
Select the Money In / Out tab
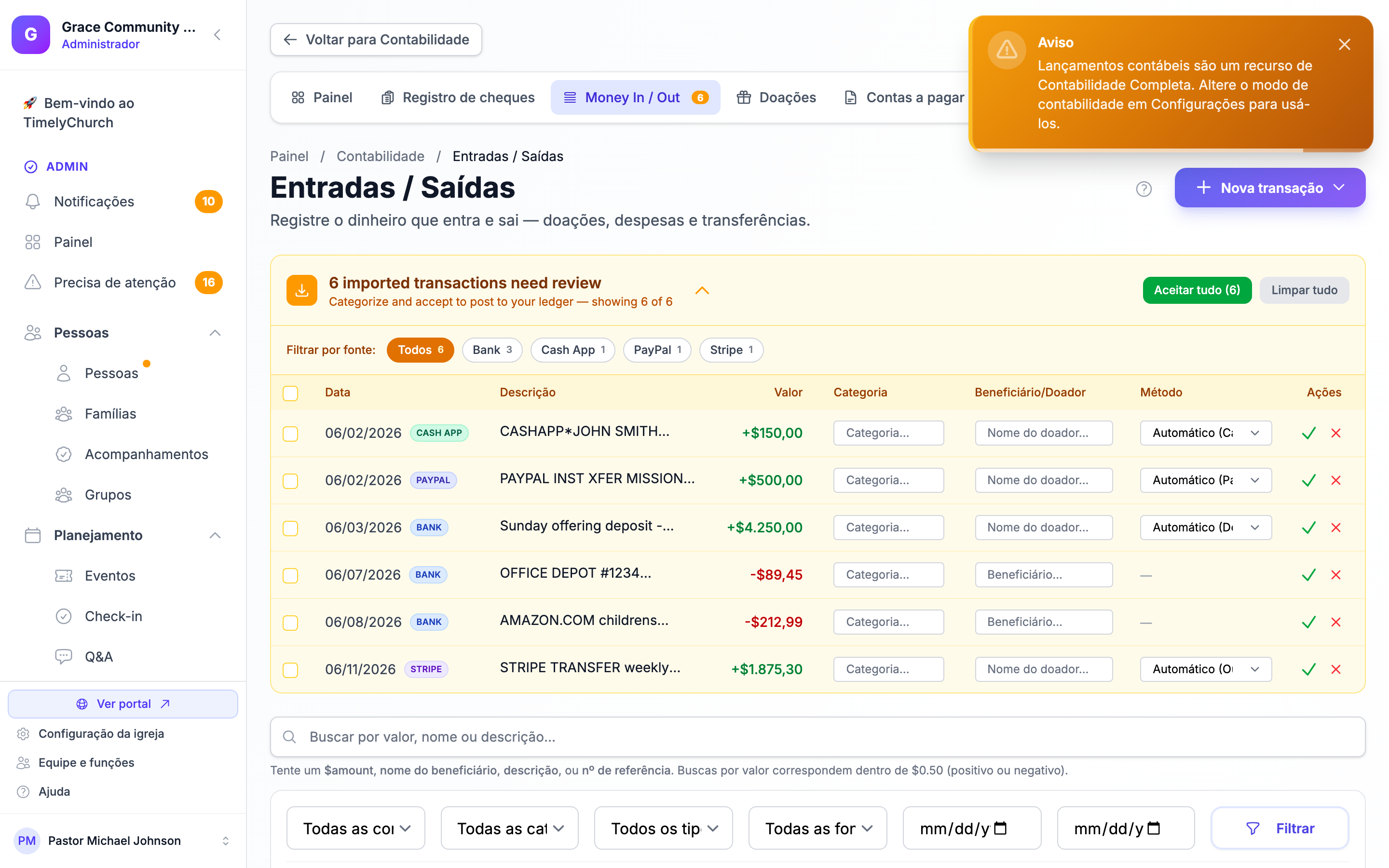click(635, 97)
